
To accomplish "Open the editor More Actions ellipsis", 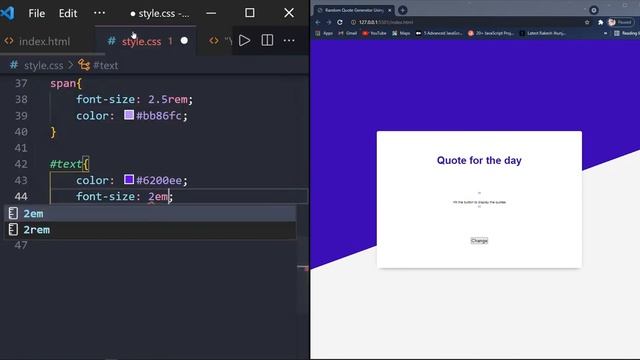I will 289,40.
